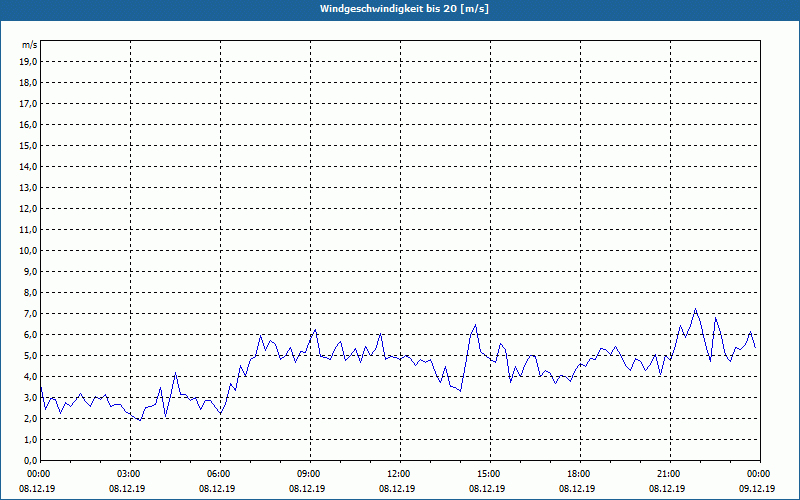
Task: Click the 15:00 time label
Action: 490,474
